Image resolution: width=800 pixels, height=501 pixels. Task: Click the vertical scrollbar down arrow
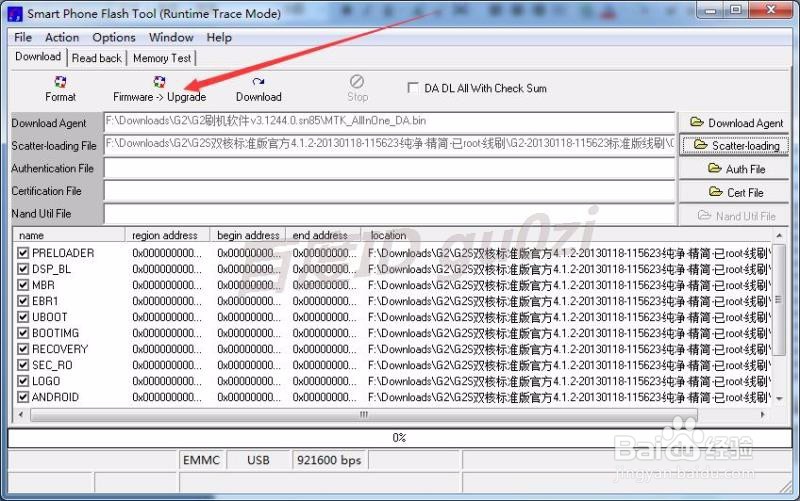click(779, 399)
